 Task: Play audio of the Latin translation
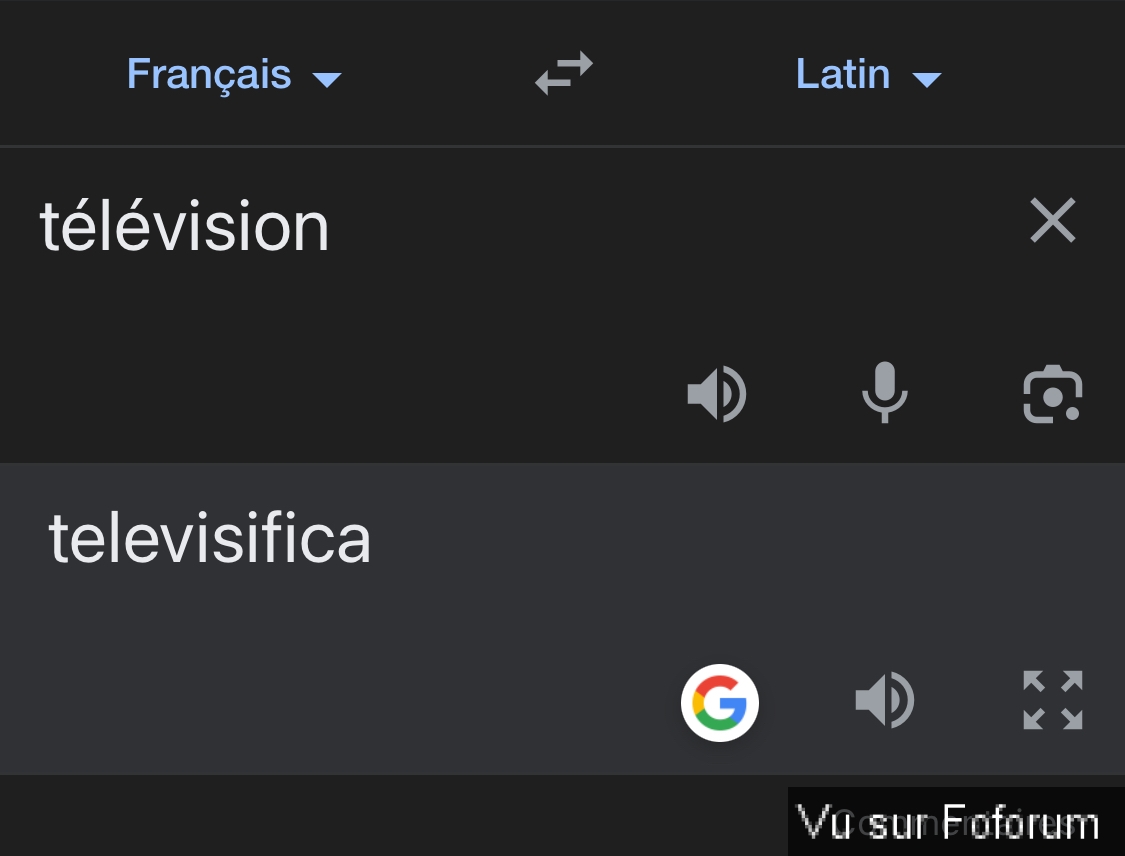pos(885,700)
